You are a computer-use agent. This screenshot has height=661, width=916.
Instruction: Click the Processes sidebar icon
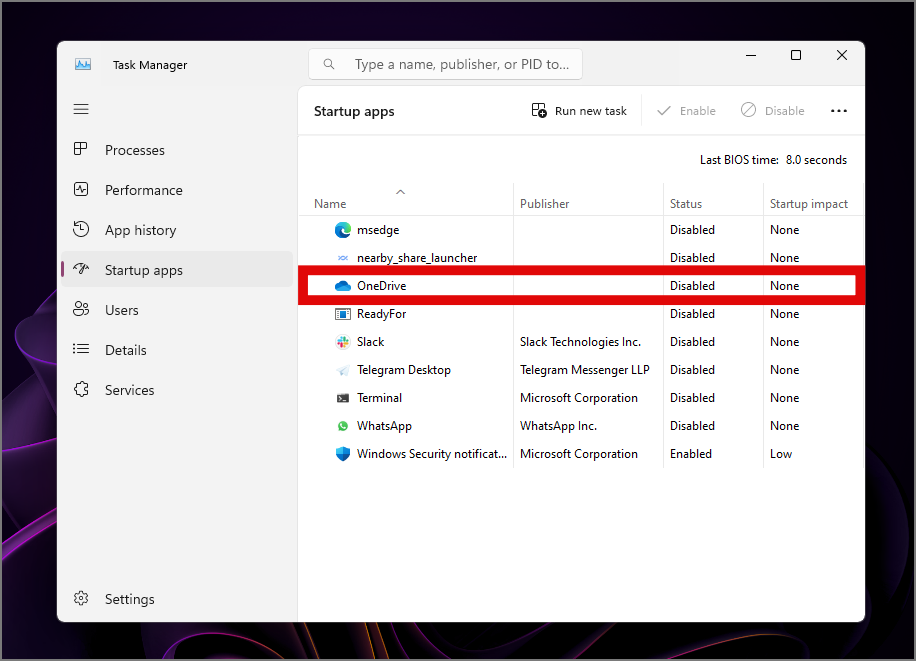tap(81, 149)
